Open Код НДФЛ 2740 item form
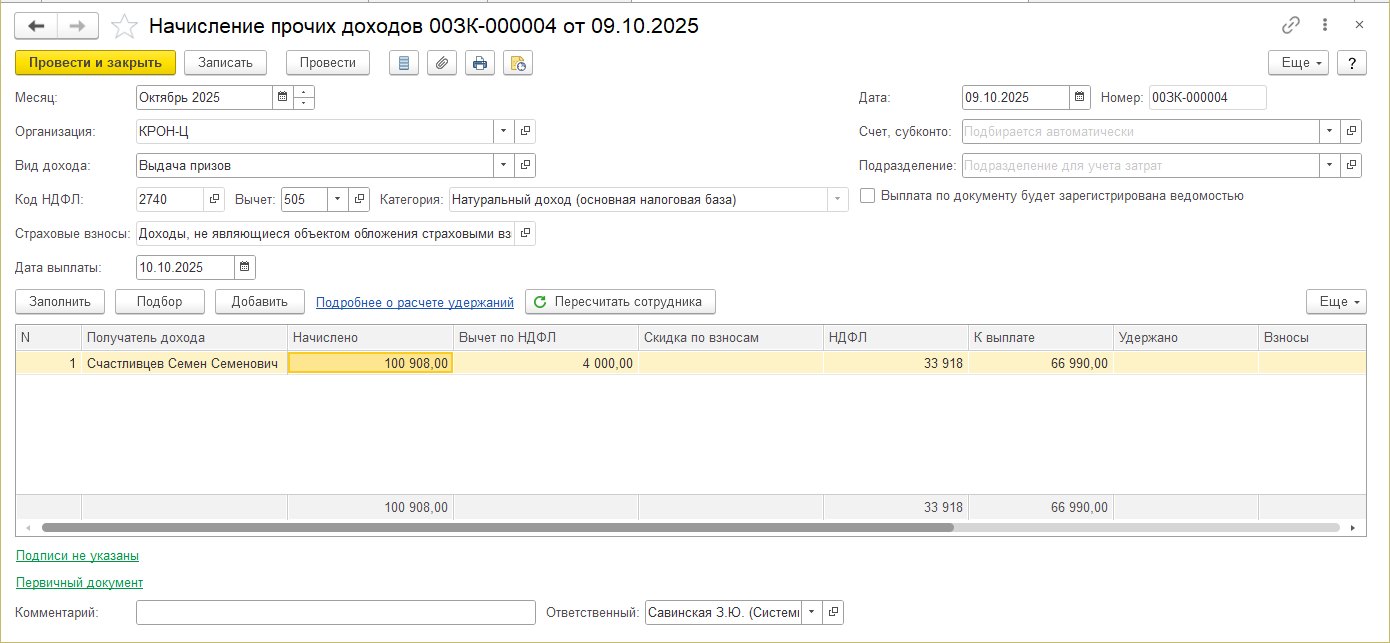 (x=215, y=200)
